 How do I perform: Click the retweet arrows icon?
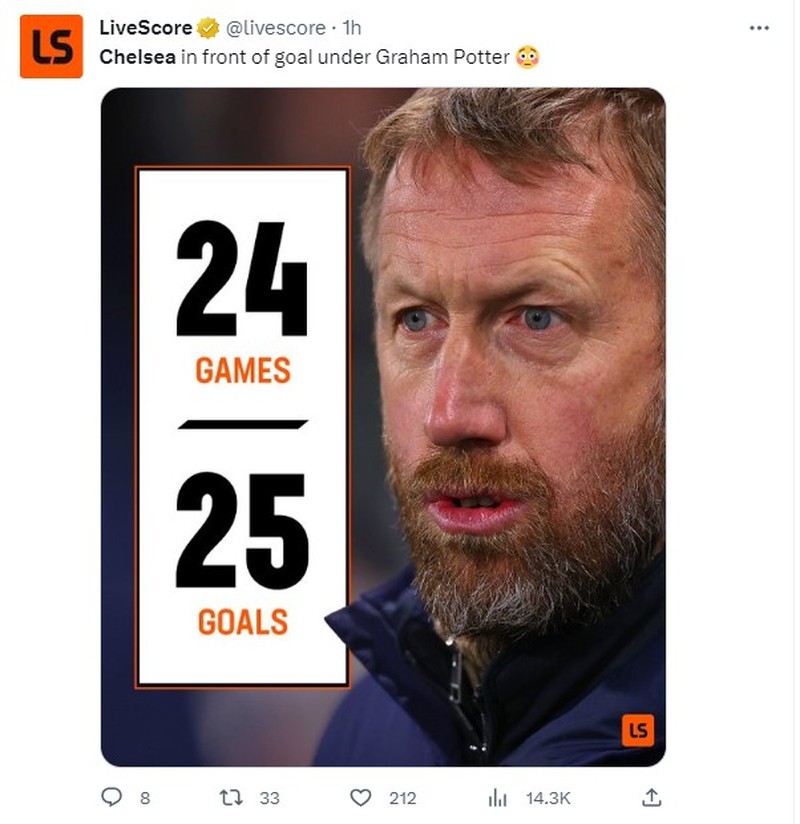[x=229, y=797]
